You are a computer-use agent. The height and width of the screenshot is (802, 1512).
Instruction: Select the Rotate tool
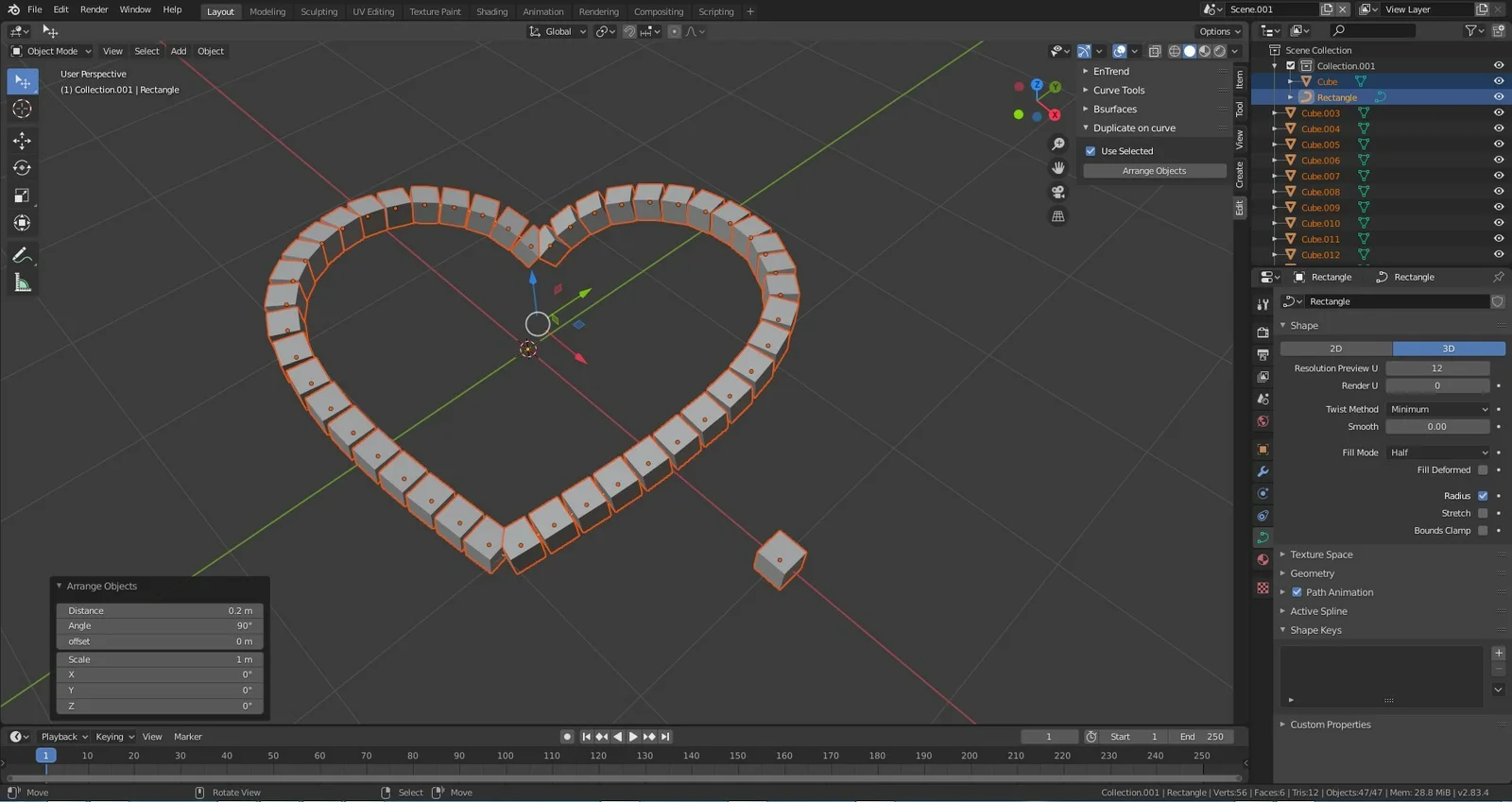[23, 168]
